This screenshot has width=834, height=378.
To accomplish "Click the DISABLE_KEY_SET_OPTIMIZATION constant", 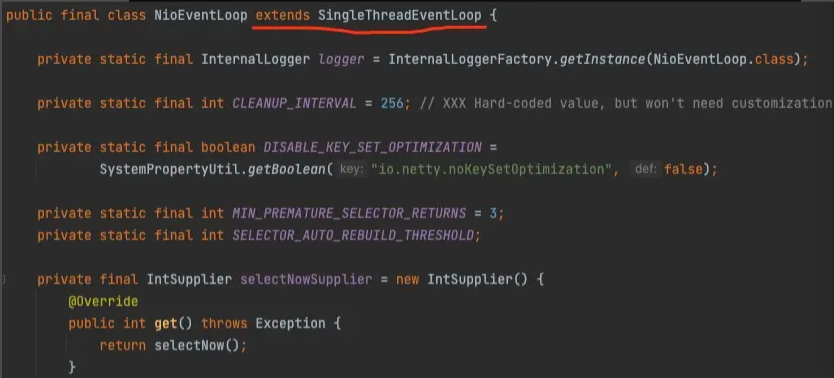I will [x=372, y=147].
